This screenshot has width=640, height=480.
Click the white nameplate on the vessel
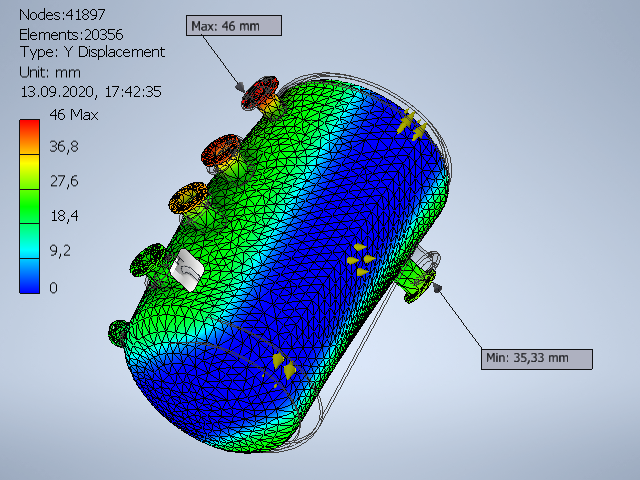pyautogui.click(x=187, y=270)
